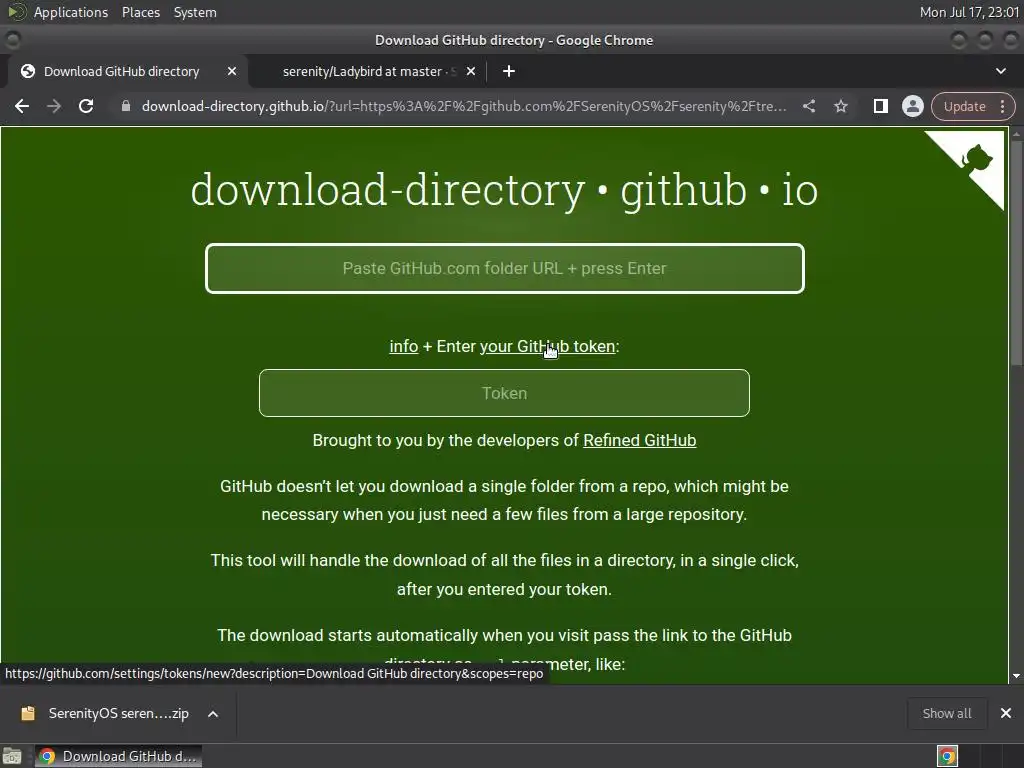The width and height of the screenshot is (1024, 768).
Task: Click the Update button in Chrome toolbar
Action: click(964, 106)
